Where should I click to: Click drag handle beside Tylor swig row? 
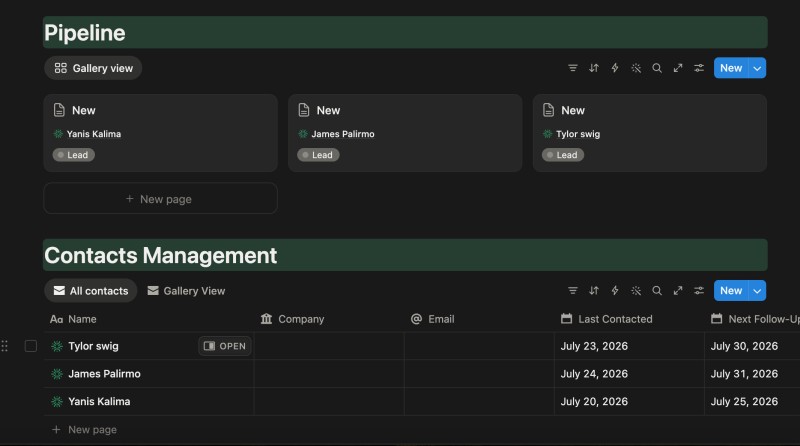[5, 346]
